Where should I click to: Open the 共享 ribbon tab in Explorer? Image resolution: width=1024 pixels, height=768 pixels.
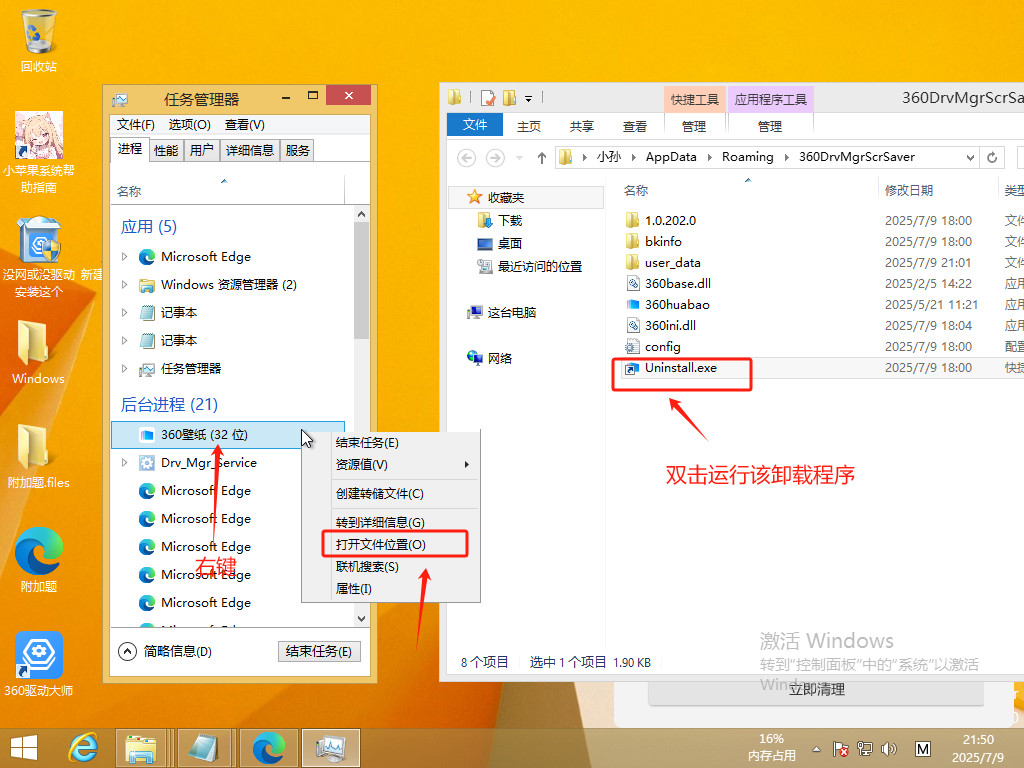click(581, 126)
